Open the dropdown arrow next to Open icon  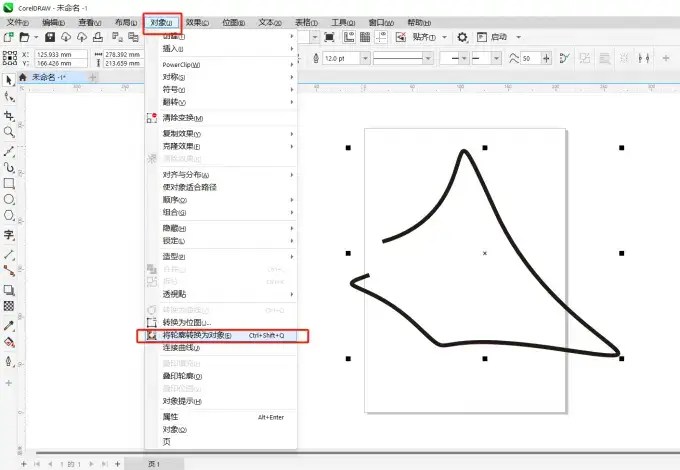36,37
